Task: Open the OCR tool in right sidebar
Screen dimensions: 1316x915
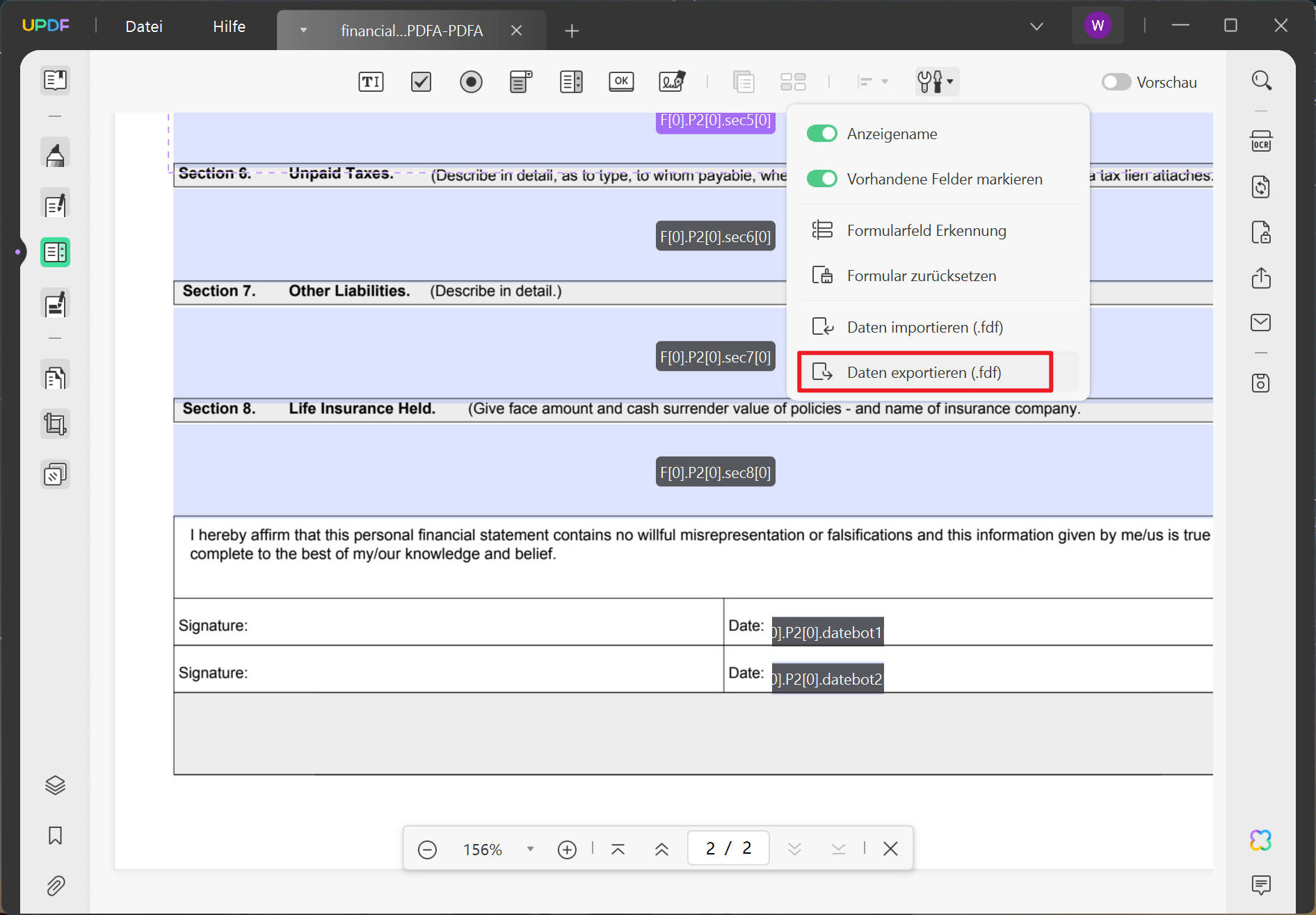Action: point(1261,141)
